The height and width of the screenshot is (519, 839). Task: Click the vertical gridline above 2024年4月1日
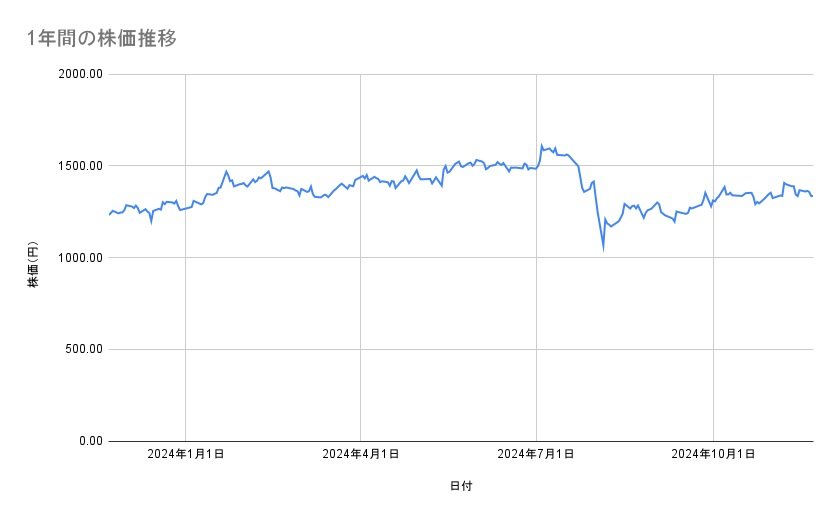(361, 300)
